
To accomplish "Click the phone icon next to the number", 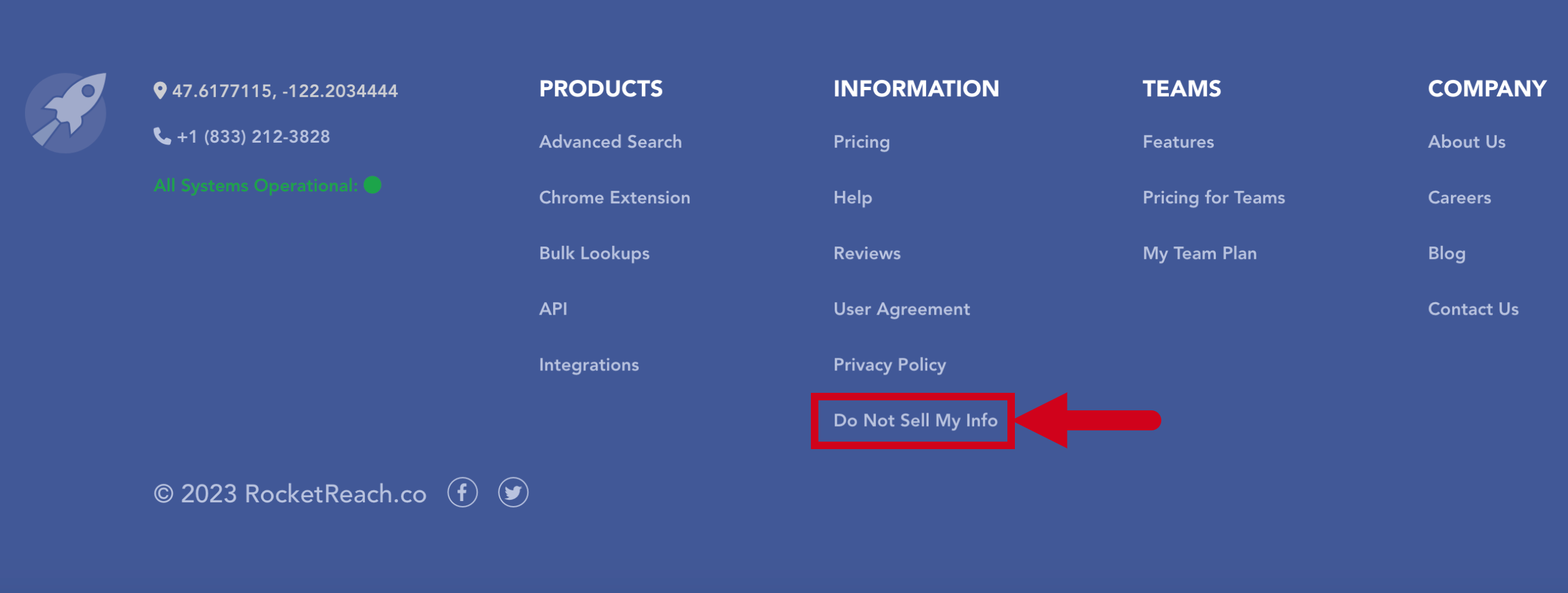I will click(x=161, y=137).
